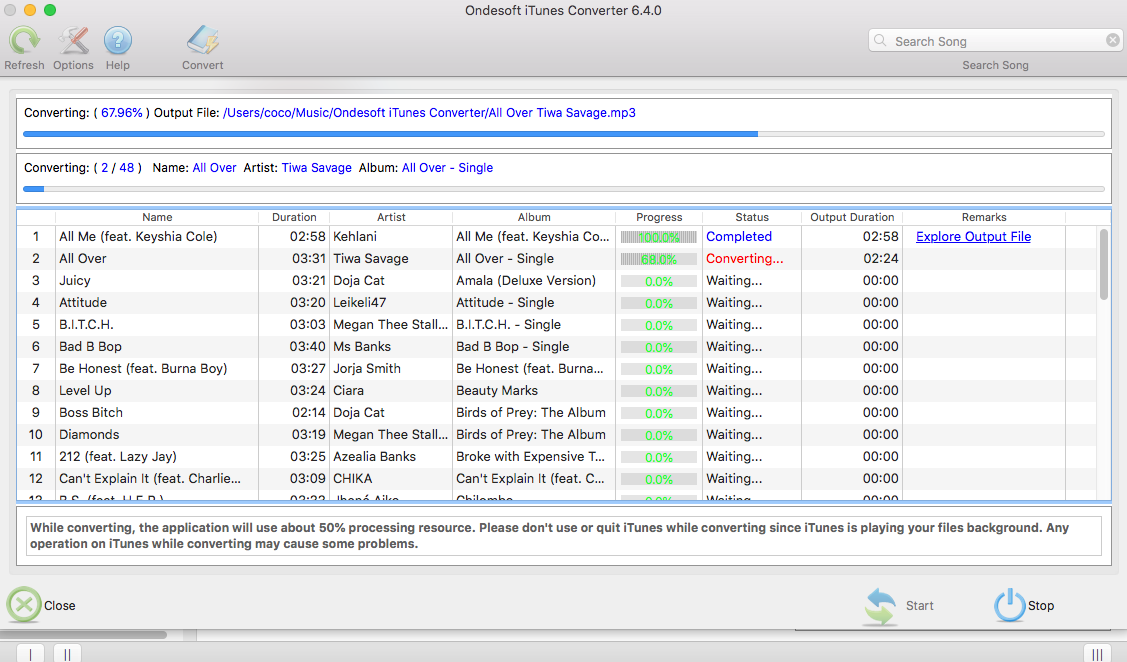The height and width of the screenshot is (662, 1127).
Task: Select the song named "All Over"
Action: [x=83, y=259]
